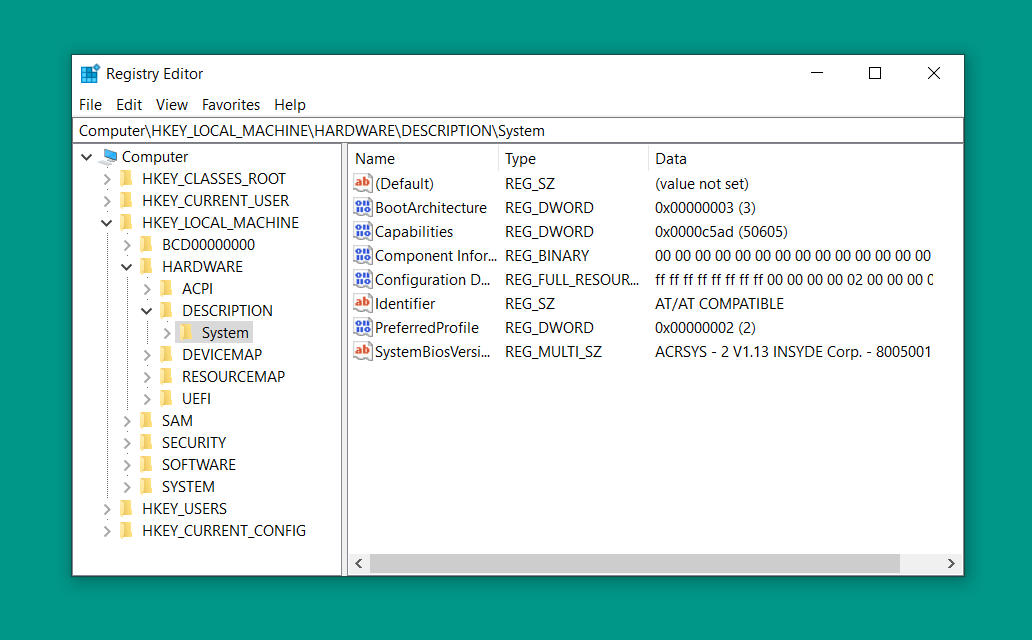Image resolution: width=1032 pixels, height=640 pixels.
Task: Click the SystemBiosVersion string value icon
Action: click(363, 351)
